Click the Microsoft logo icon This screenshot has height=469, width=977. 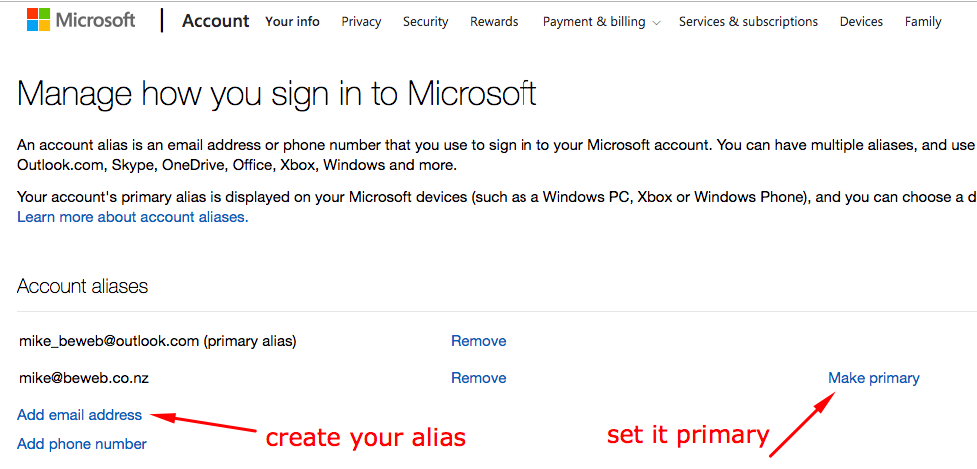39,20
